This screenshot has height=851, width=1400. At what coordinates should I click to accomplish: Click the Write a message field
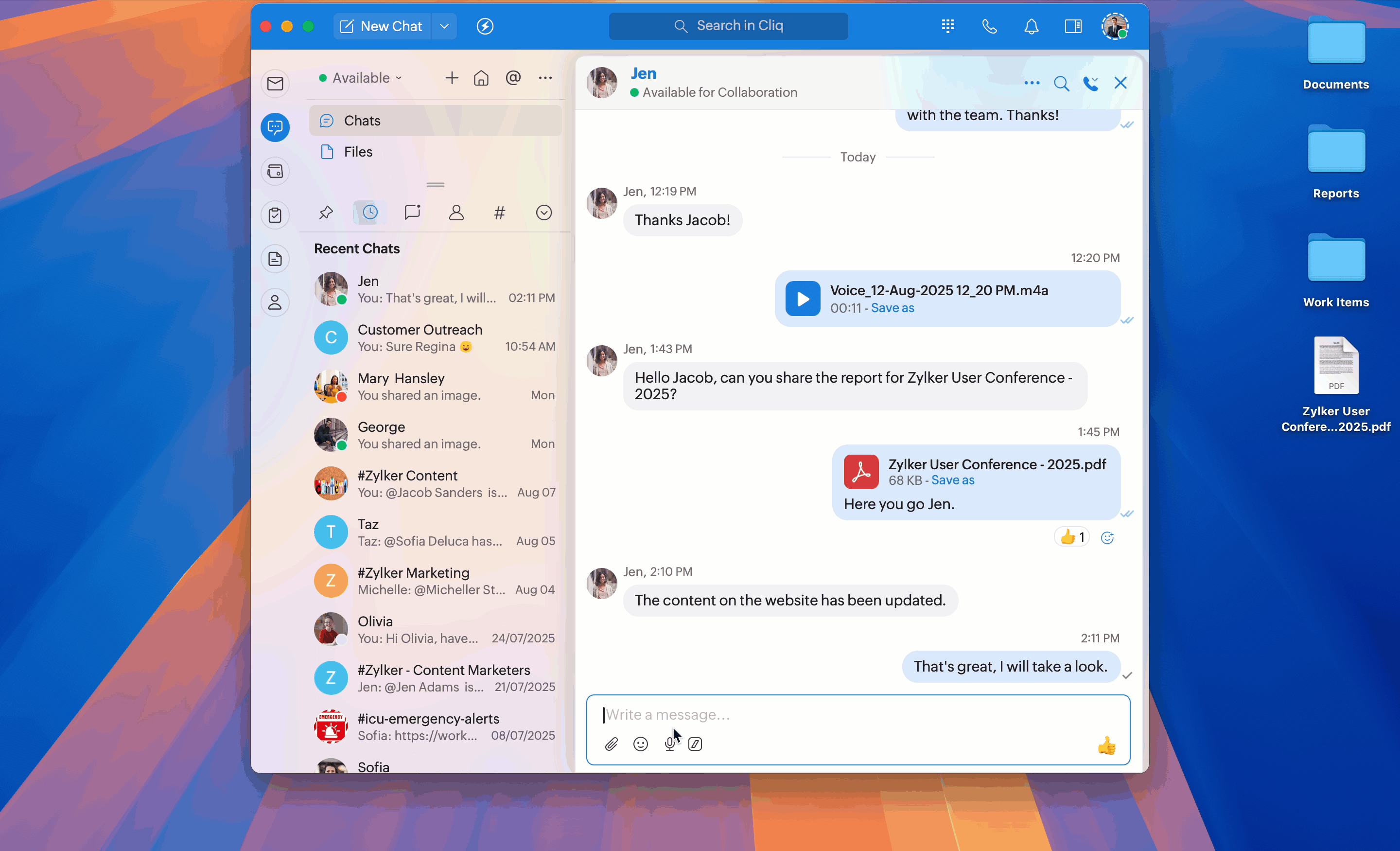[x=852, y=714]
